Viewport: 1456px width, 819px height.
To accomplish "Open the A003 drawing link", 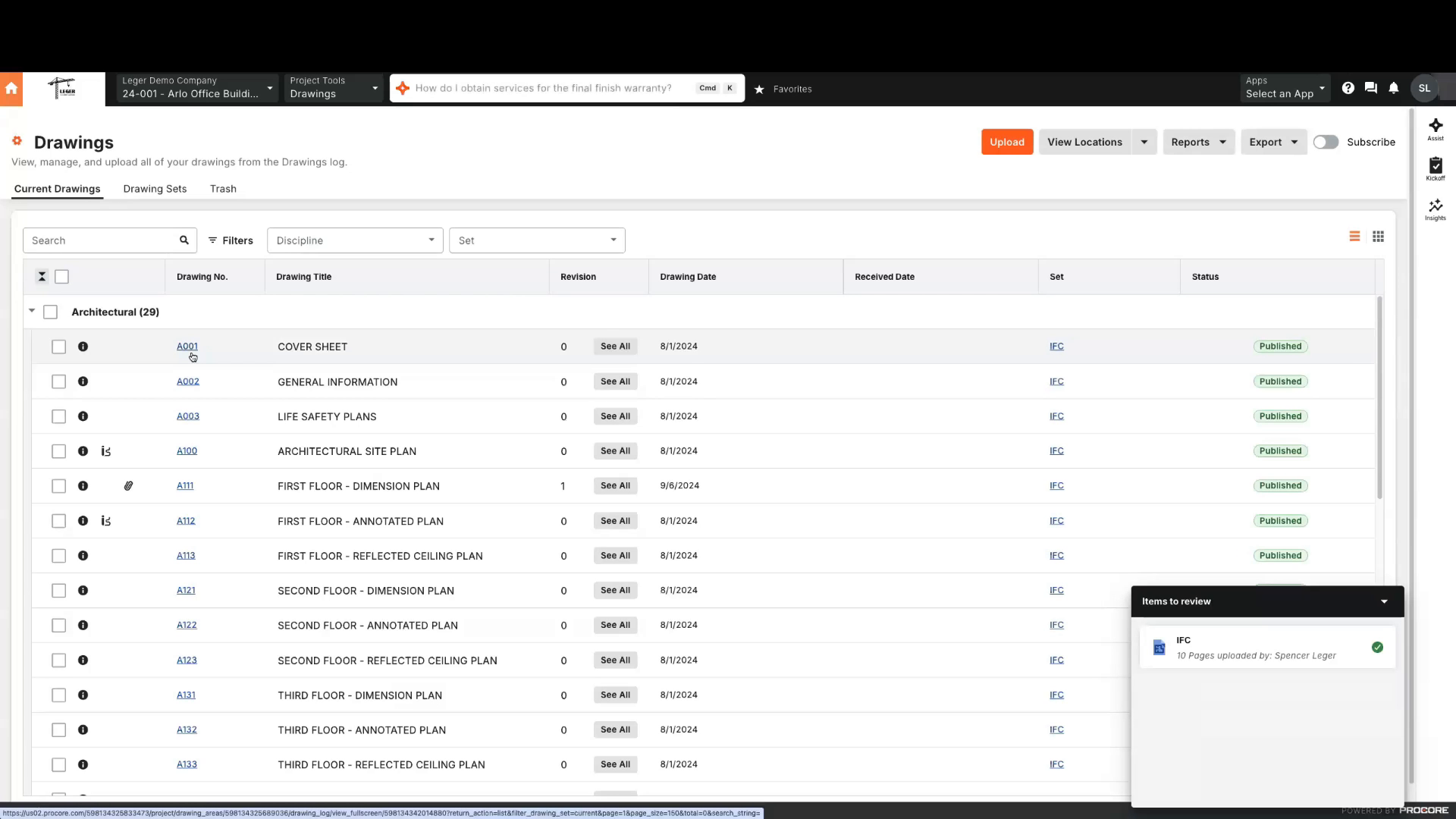I will click(187, 416).
